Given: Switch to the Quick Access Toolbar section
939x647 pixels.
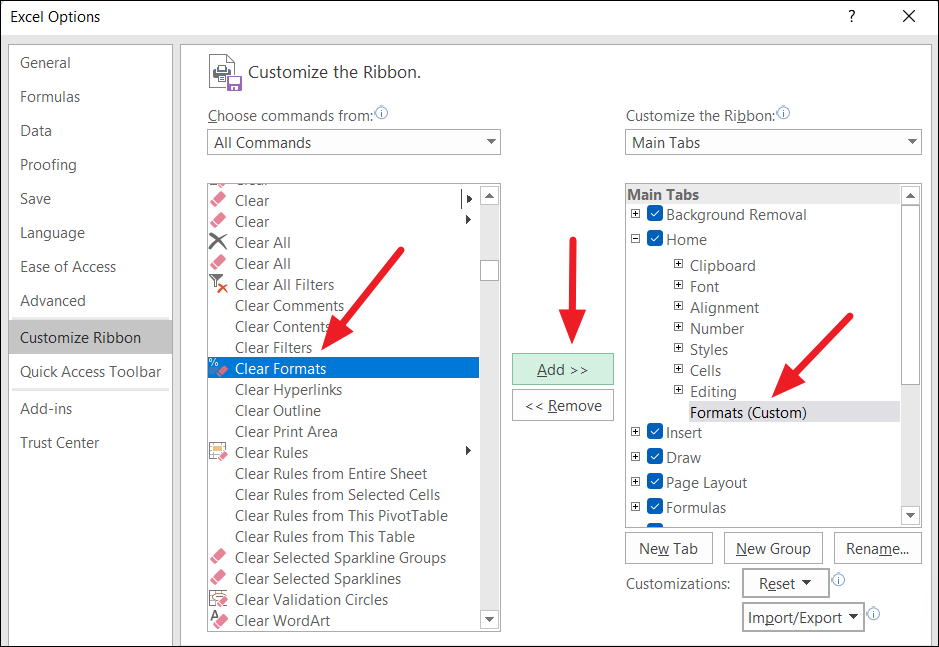Looking at the screenshot, I should point(90,372).
